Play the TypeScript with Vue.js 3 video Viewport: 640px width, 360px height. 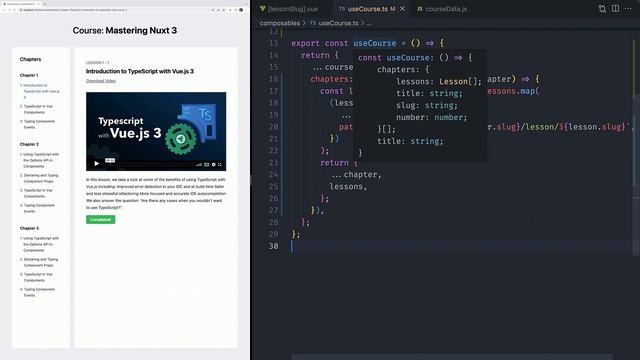coord(97,164)
